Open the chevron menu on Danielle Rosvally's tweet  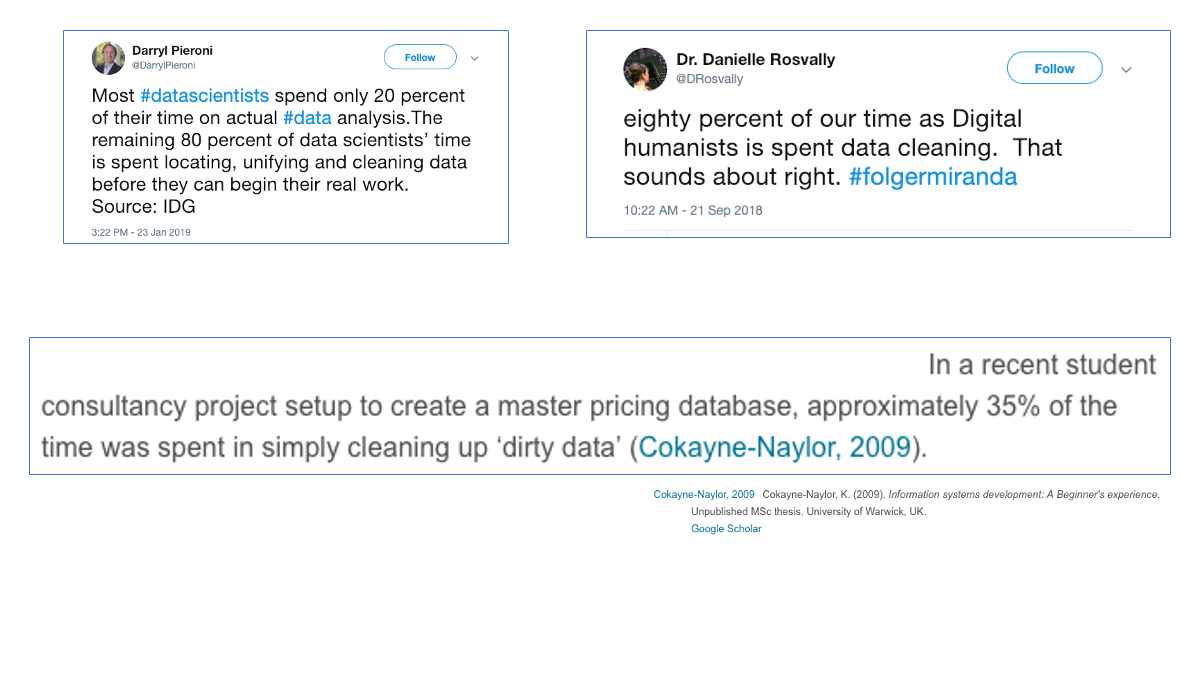(x=1126, y=69)
